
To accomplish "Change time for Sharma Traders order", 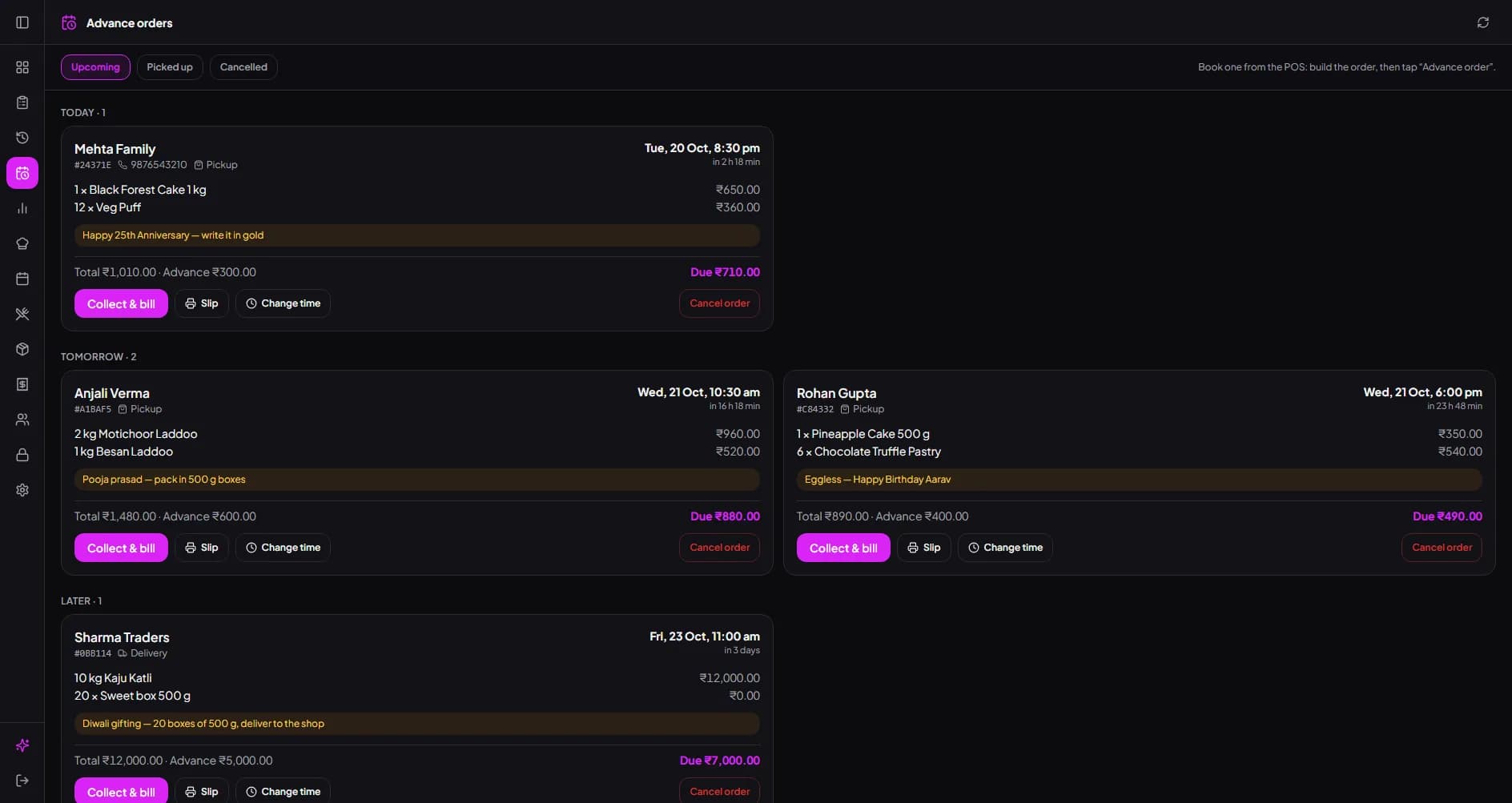I will [283, 791].
